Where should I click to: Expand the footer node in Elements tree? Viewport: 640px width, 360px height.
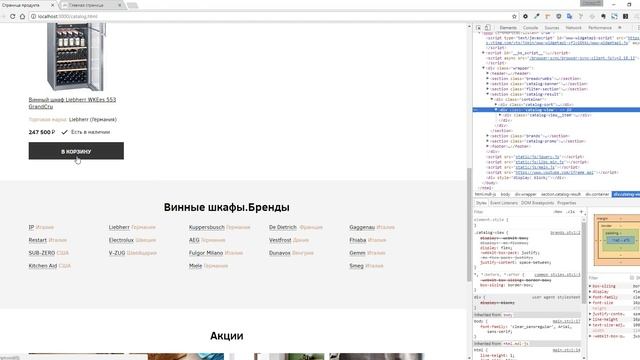(x=488, y=146)
